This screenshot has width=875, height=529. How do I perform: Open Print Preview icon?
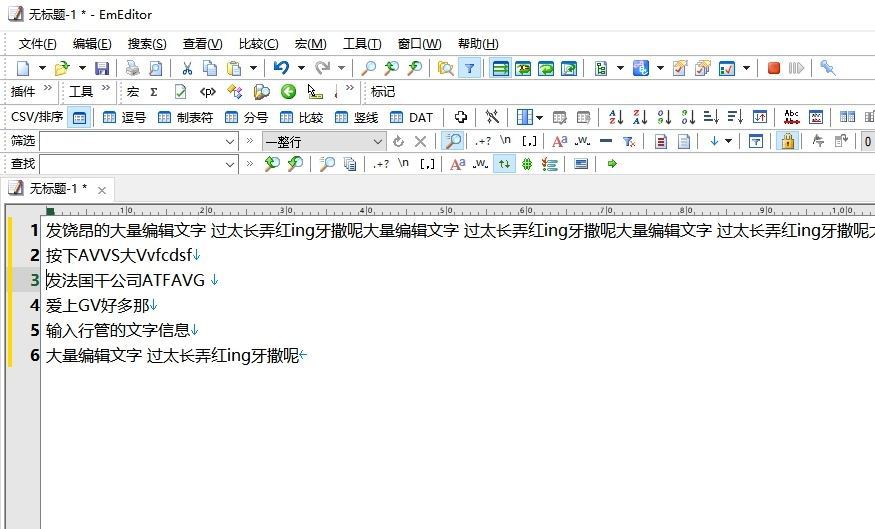(156, 68)
